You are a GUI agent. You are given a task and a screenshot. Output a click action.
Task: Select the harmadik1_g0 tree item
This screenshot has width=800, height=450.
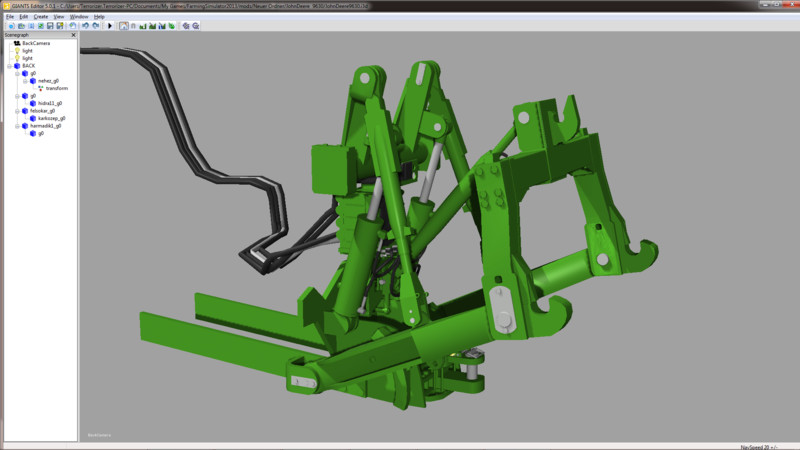click(x=45, y=126)
